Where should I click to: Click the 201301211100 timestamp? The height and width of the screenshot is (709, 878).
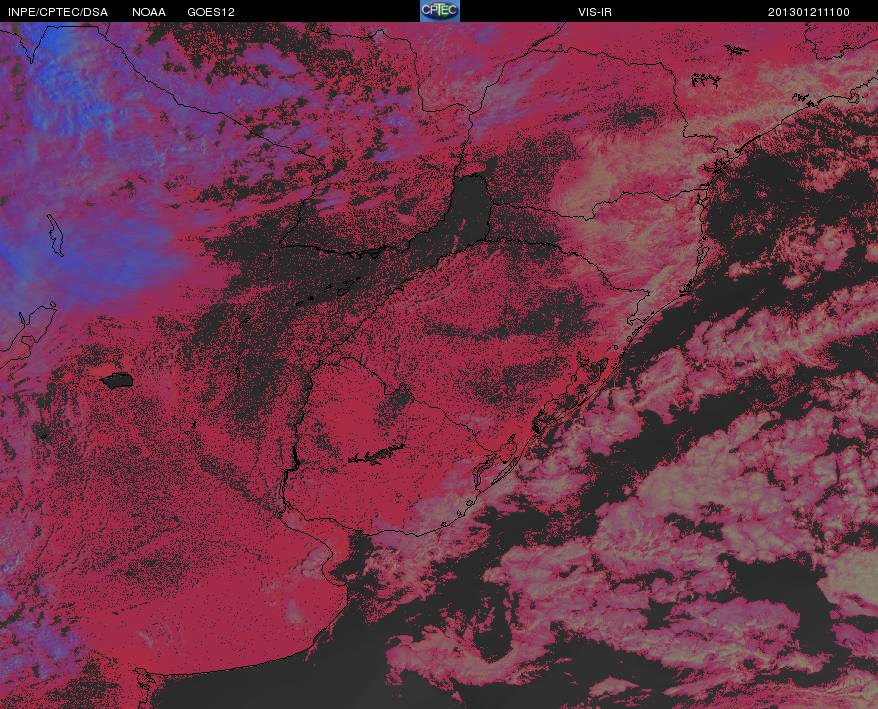click(809, 12)
